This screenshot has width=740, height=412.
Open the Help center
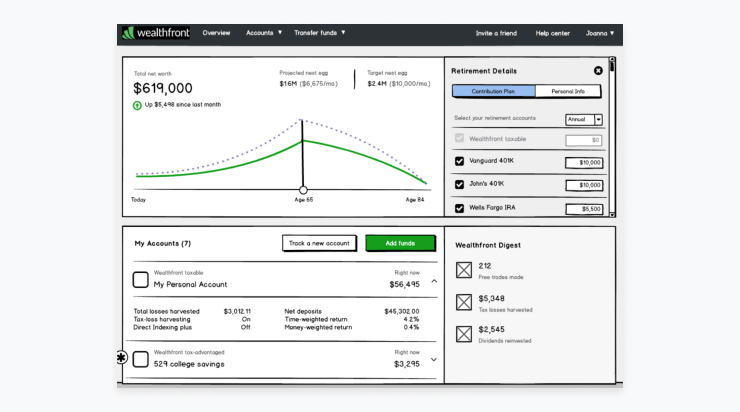point(552,34)
